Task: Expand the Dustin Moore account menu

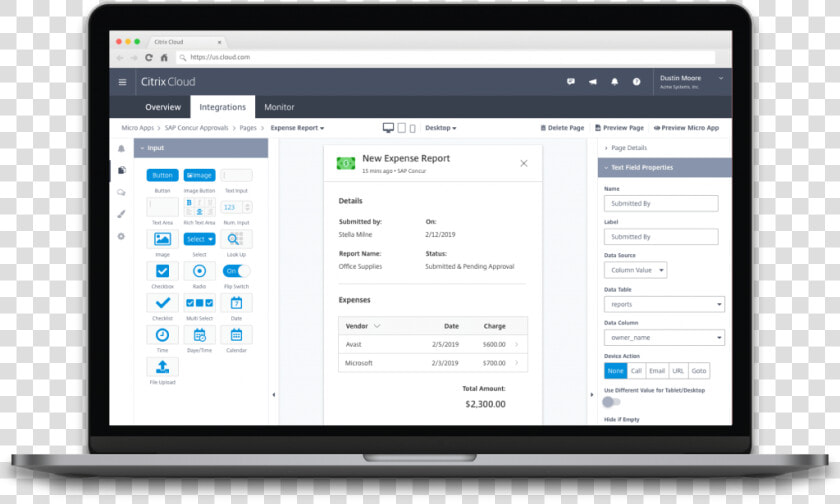Action: 692,81
